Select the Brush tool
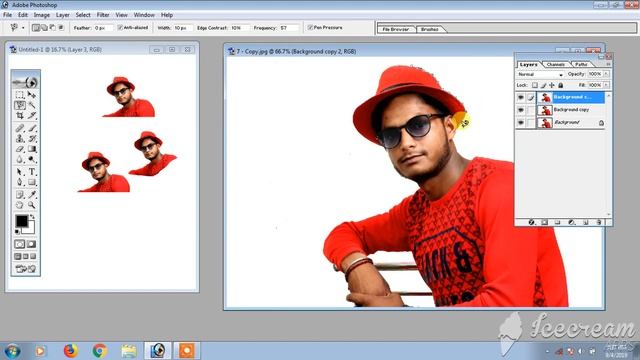This screenshot has width=640, height=360. (x=31, y=128)
